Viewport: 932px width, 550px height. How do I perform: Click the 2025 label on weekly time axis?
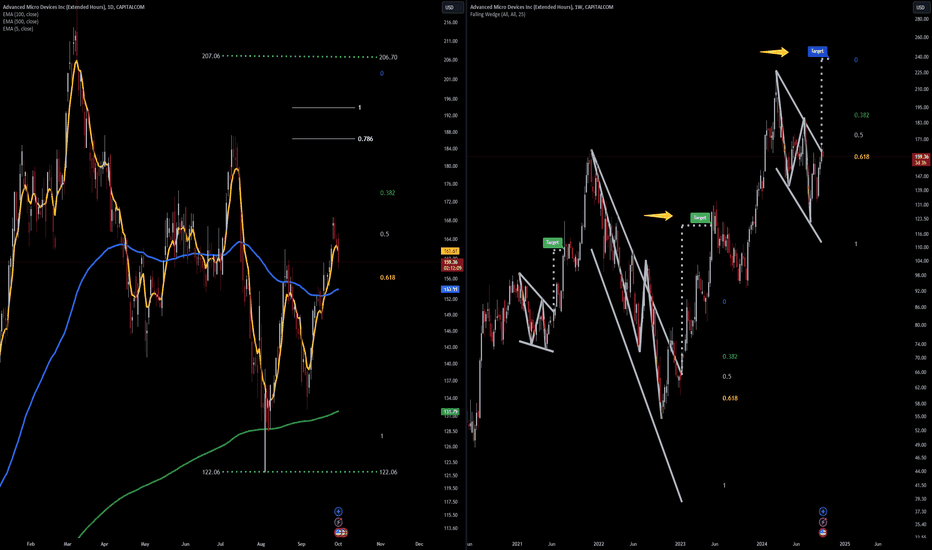pyautogui.click(x=845, y=544)
